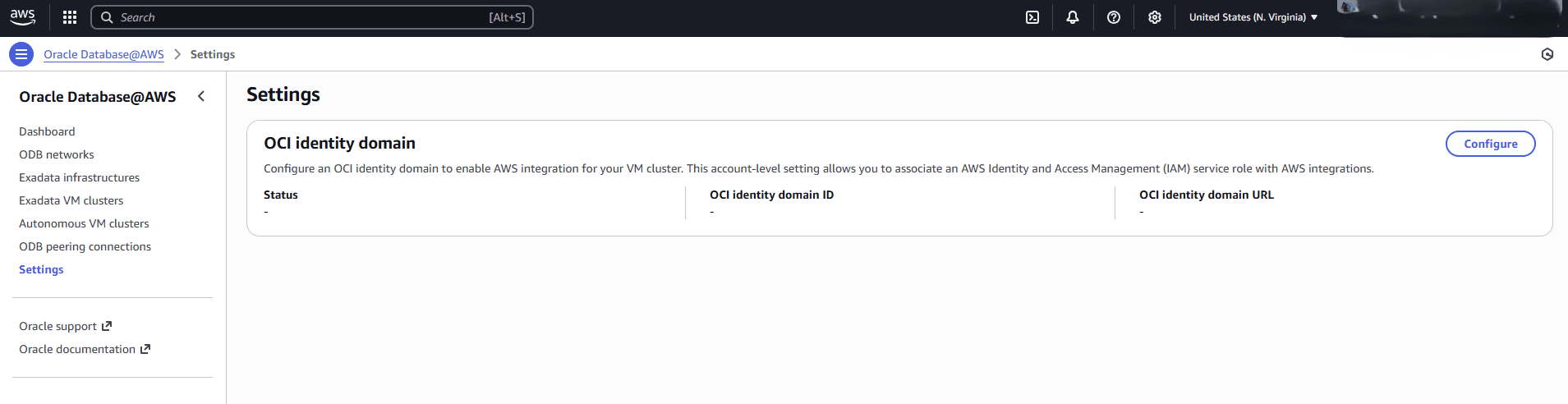Open ODB peering connections in the sidebar
Image resolution: width=1568 pixels, height=404 pixels.
tap(85, 246)
